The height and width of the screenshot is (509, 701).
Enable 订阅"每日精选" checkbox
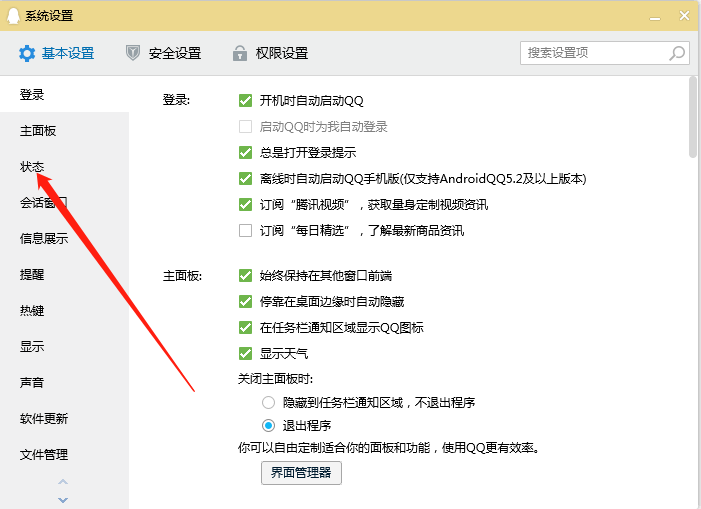tap(245, 231)
